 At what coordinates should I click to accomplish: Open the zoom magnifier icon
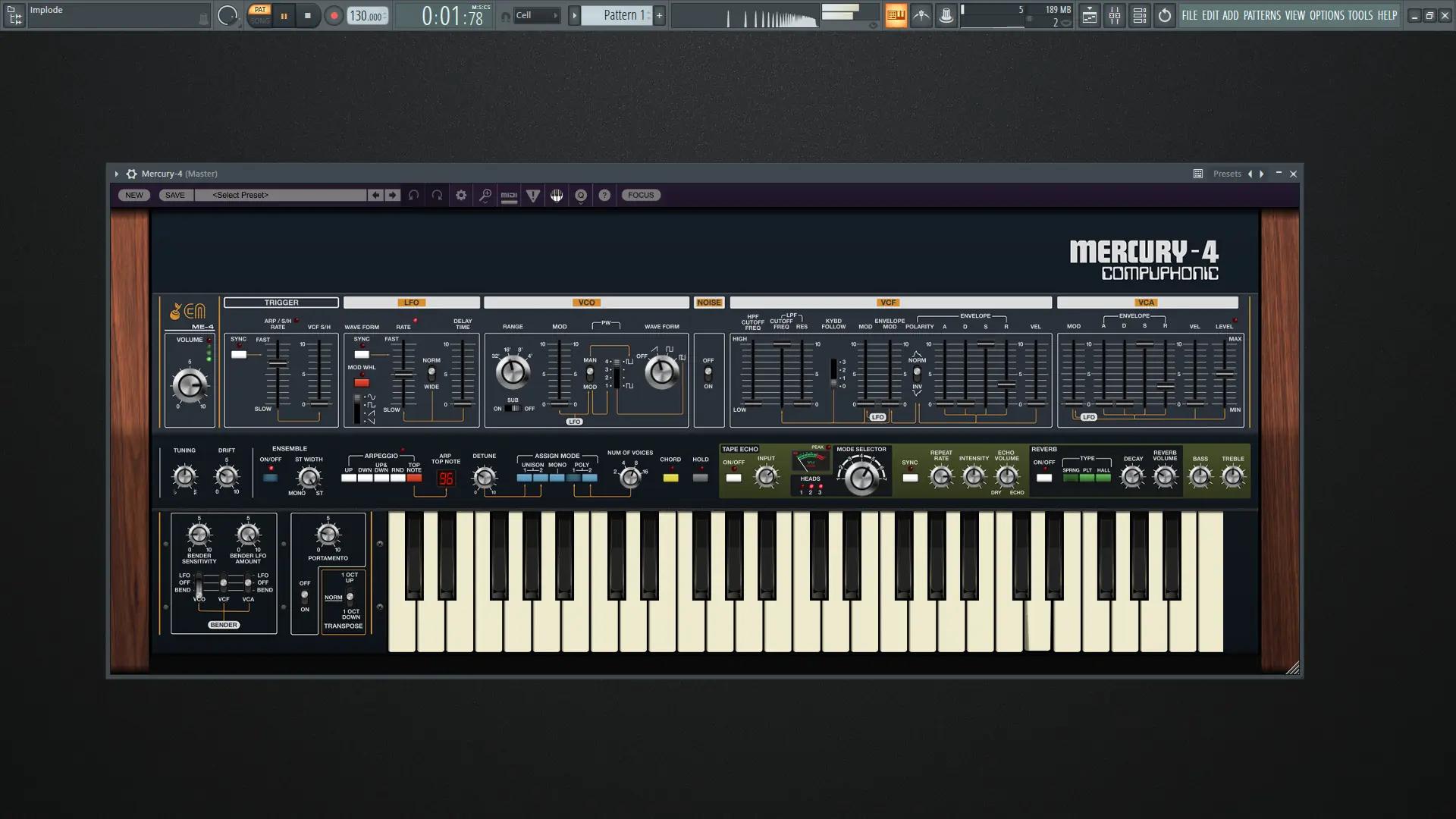point(485,195)
